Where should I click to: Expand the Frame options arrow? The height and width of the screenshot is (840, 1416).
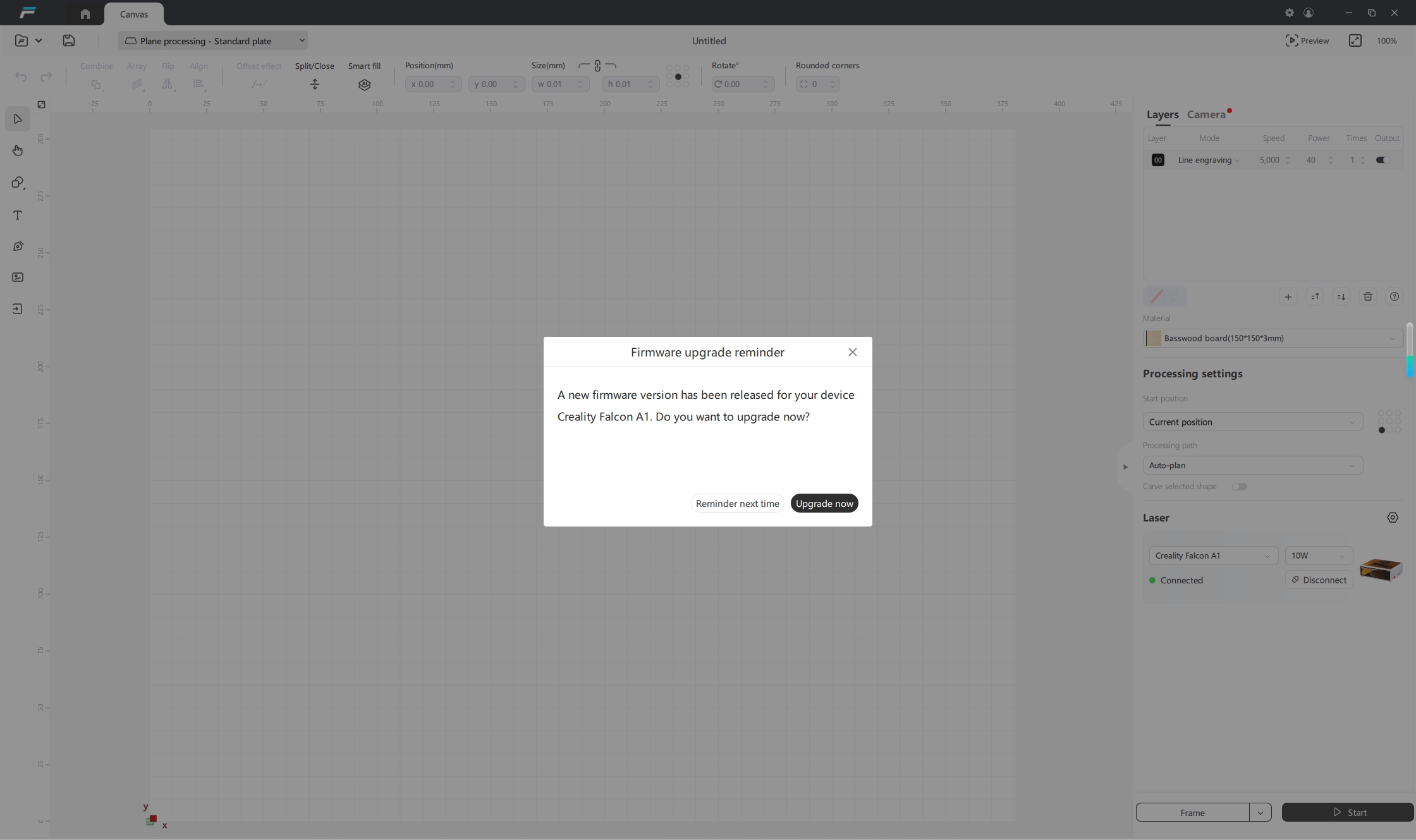[x=1260, y=812]
